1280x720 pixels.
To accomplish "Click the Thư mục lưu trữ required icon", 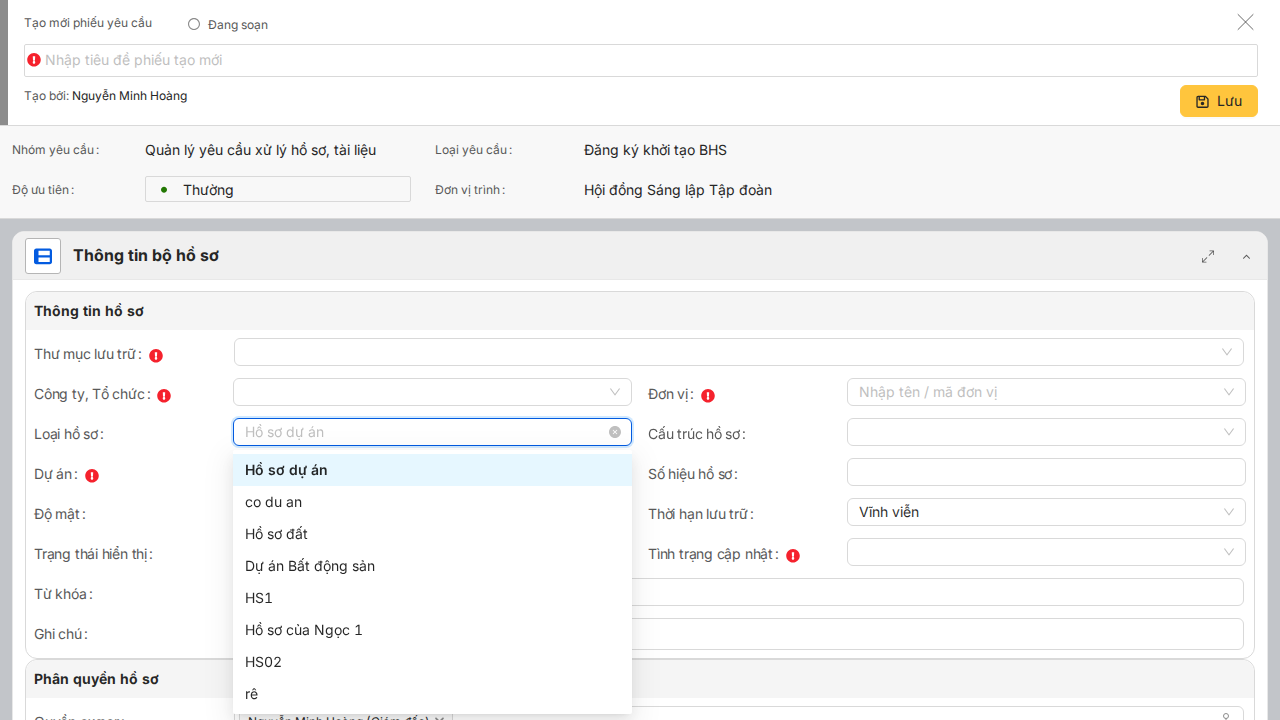I will pyautogui.click(x=156, y=355).
